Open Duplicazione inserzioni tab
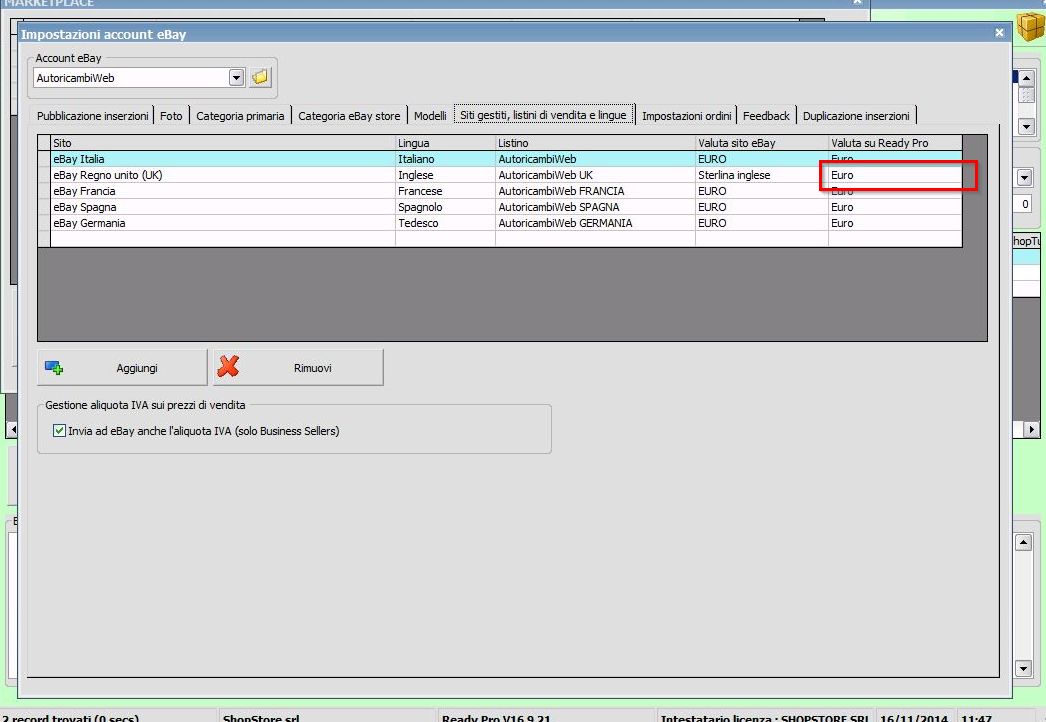 [x=856, y=115]
